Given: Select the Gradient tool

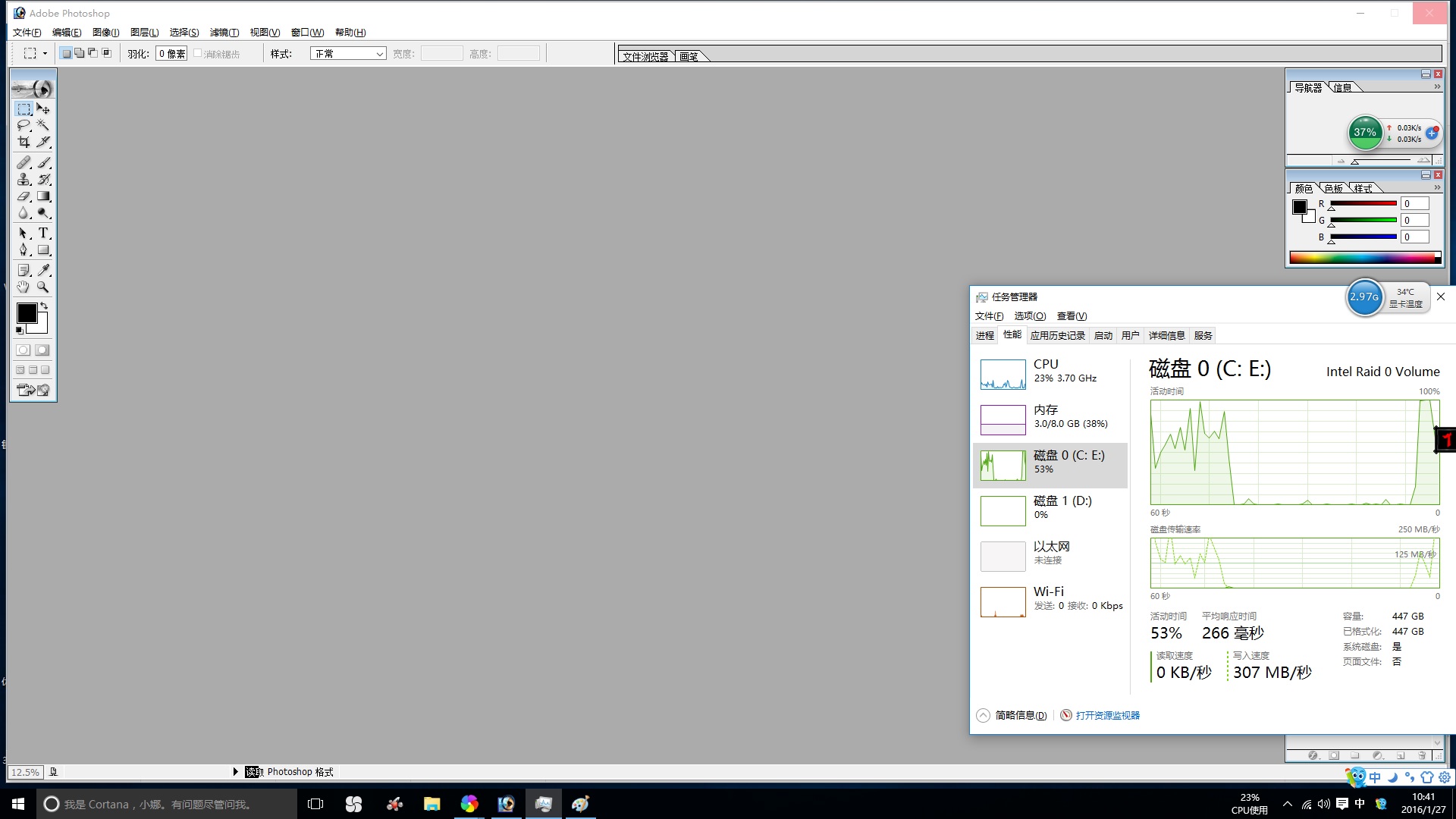Looking at the screenshot, I should coord(43,196).
